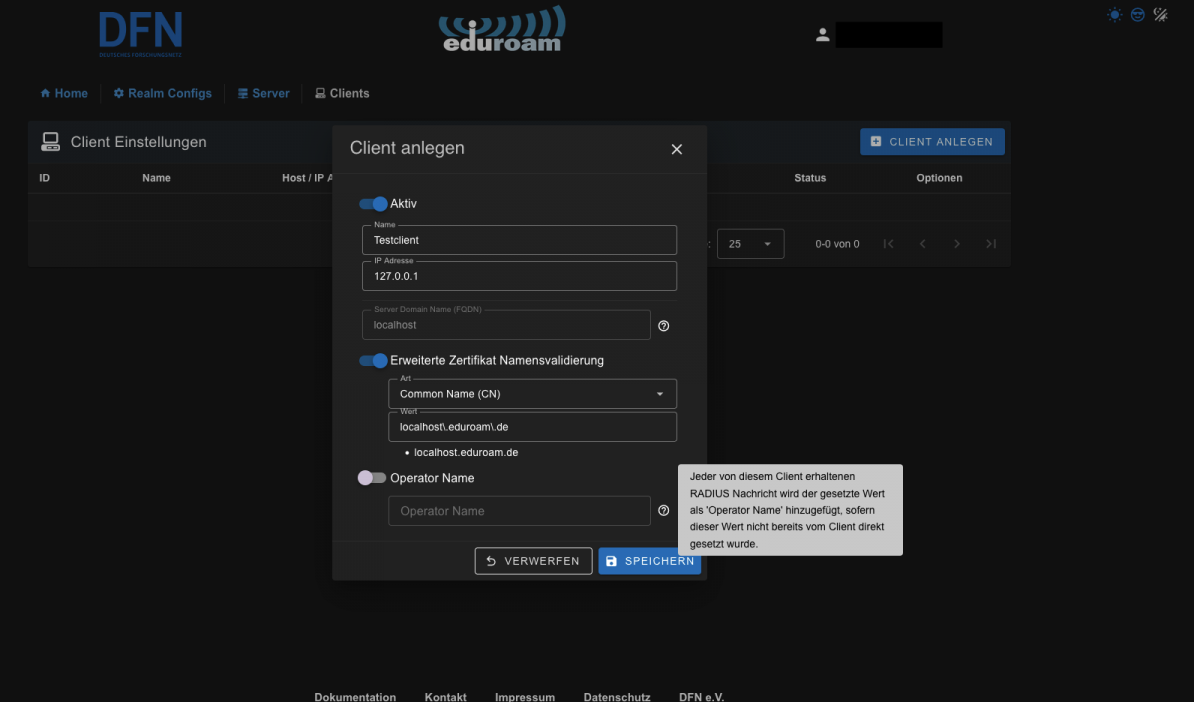
Task: Disable Erweiterte Zertifikat Namensvalidierung switch
Action: (373, 361)
